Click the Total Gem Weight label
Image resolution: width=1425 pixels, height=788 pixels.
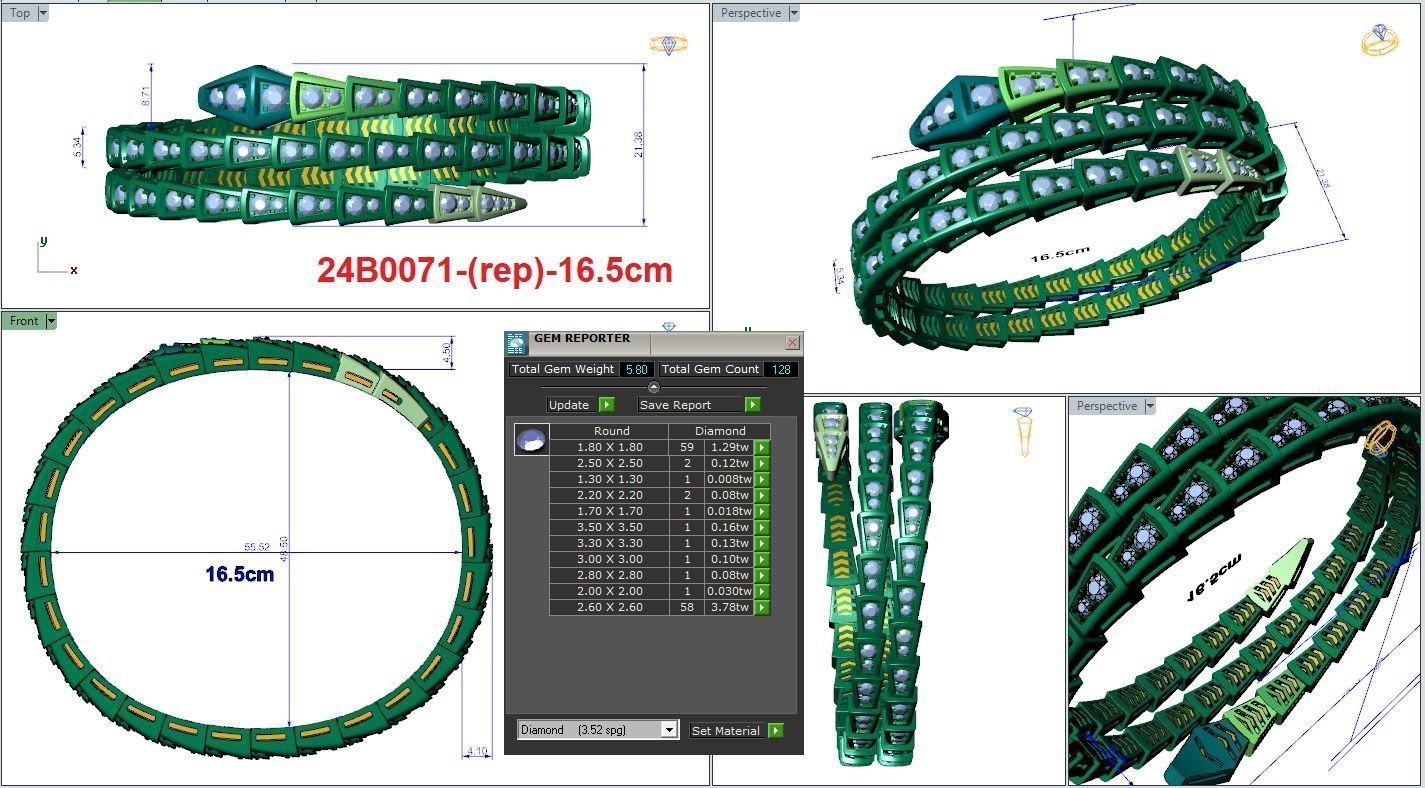pos(563,369)
